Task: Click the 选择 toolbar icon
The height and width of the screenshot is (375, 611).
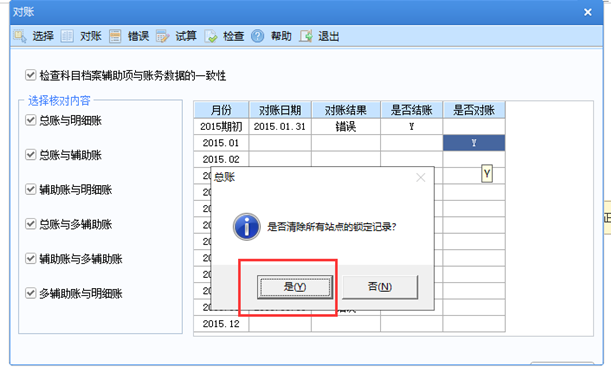Action: pos(20,36)
